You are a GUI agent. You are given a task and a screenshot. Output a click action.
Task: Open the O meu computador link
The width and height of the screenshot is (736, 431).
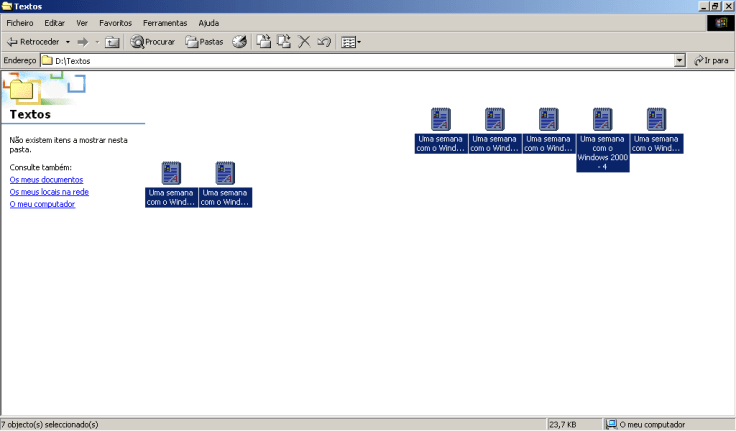(42, 204)
